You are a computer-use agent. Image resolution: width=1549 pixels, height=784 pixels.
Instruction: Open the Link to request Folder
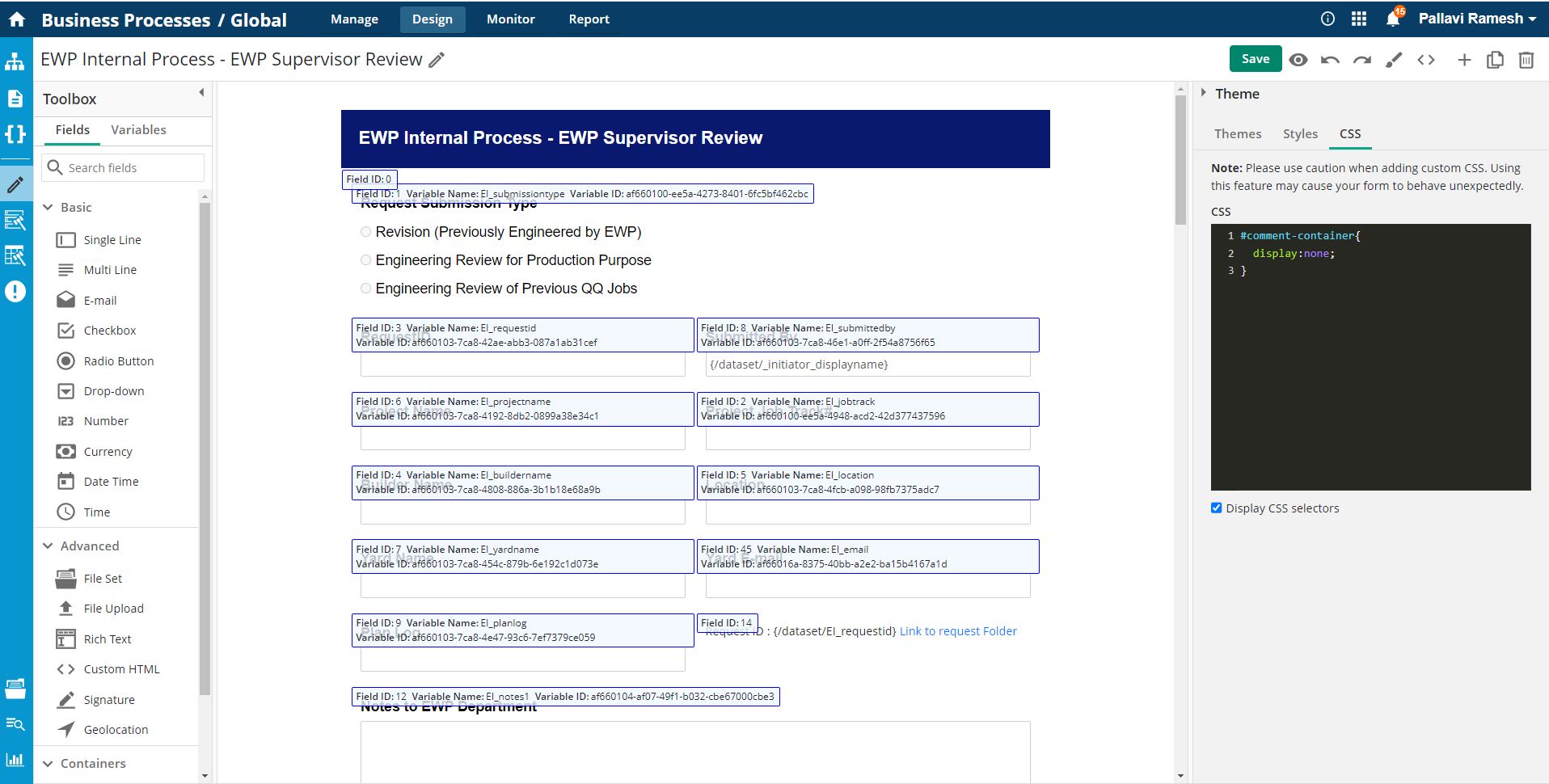(x=958, y=631)
